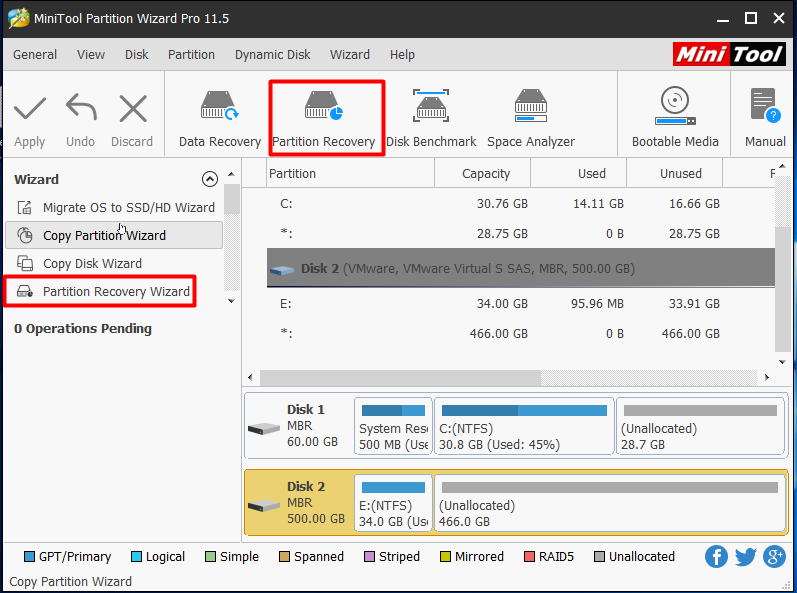Open the Wizard menu
The image size is (797, 593).
[x=350, y=54]
